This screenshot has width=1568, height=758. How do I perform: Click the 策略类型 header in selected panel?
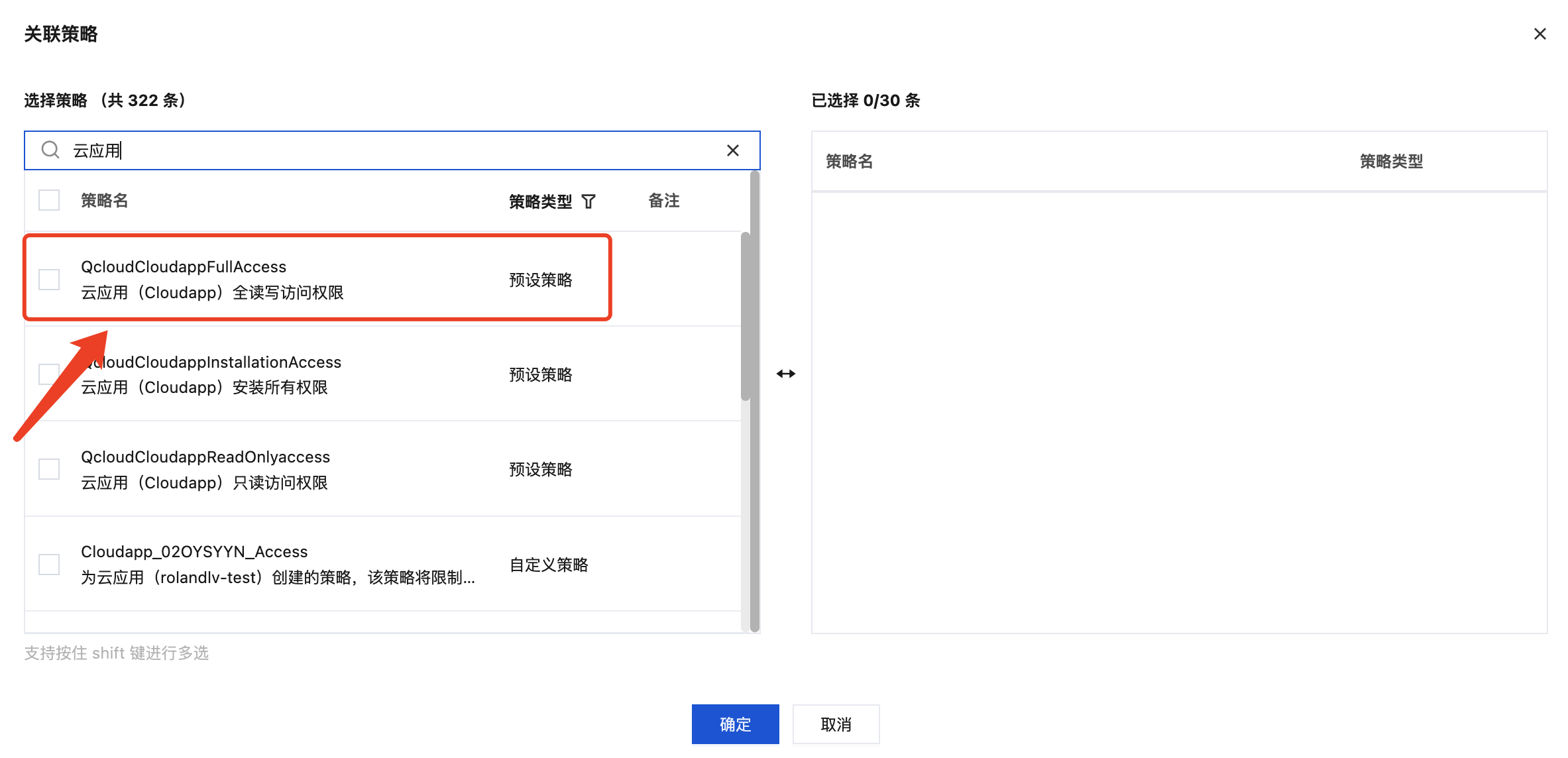point(1391,162)
